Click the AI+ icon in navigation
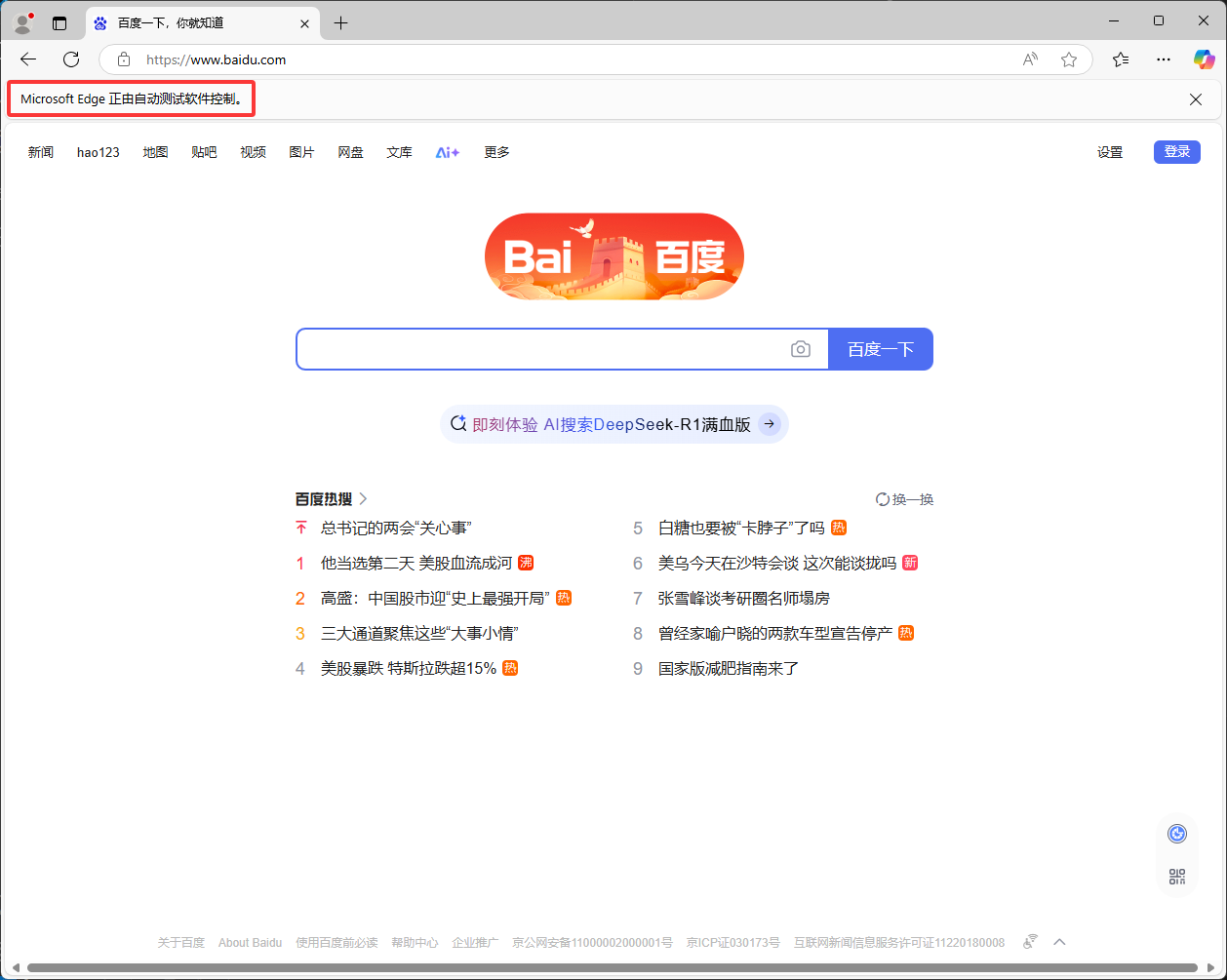Screen dimensions: 1227x980 448,152
